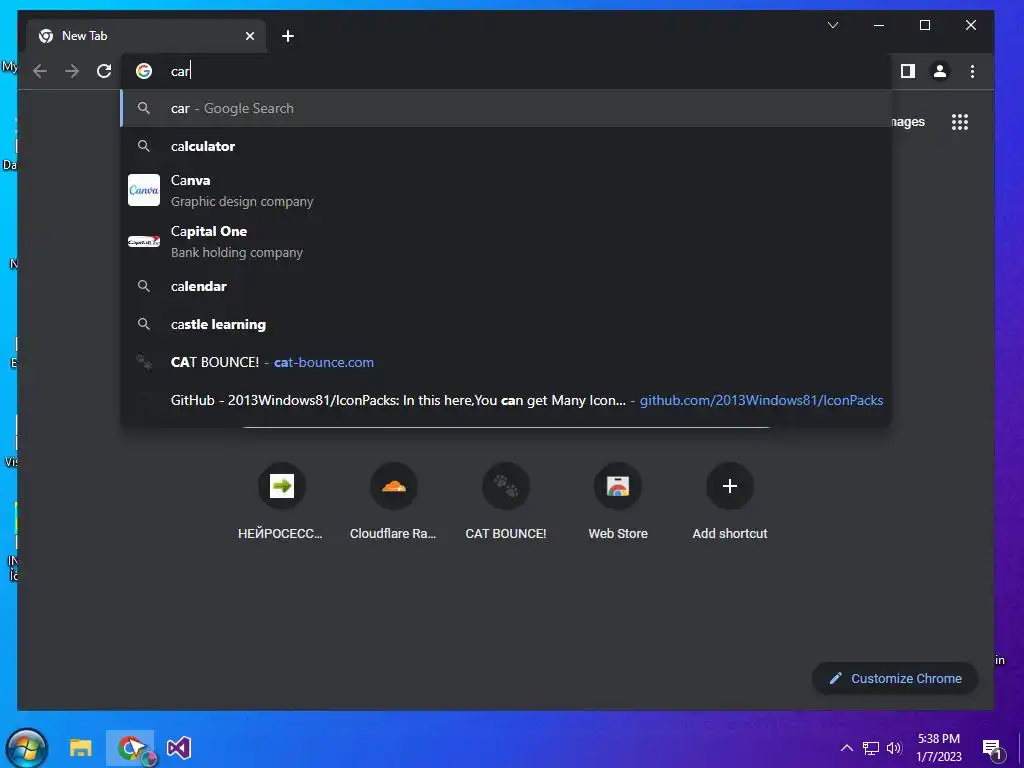Screen dimensions: 1024x768
Task: Select the New Tab tab
Action: click(146, 36)
